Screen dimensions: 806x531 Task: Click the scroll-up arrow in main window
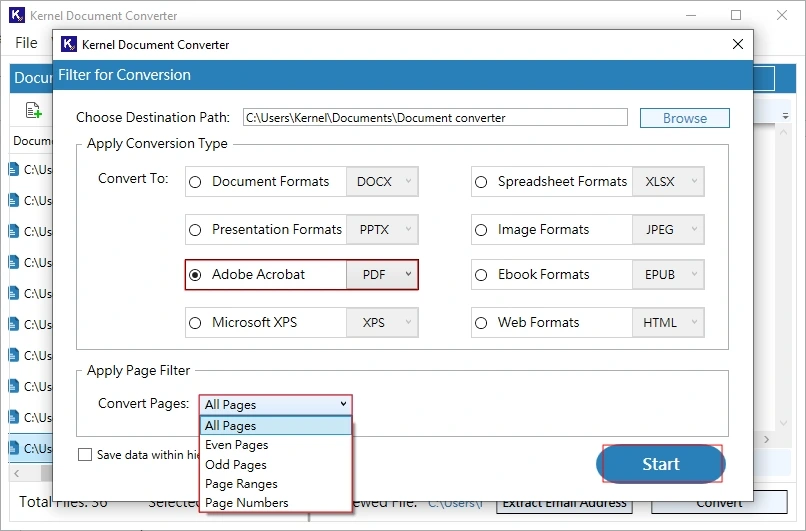point(783,133)
